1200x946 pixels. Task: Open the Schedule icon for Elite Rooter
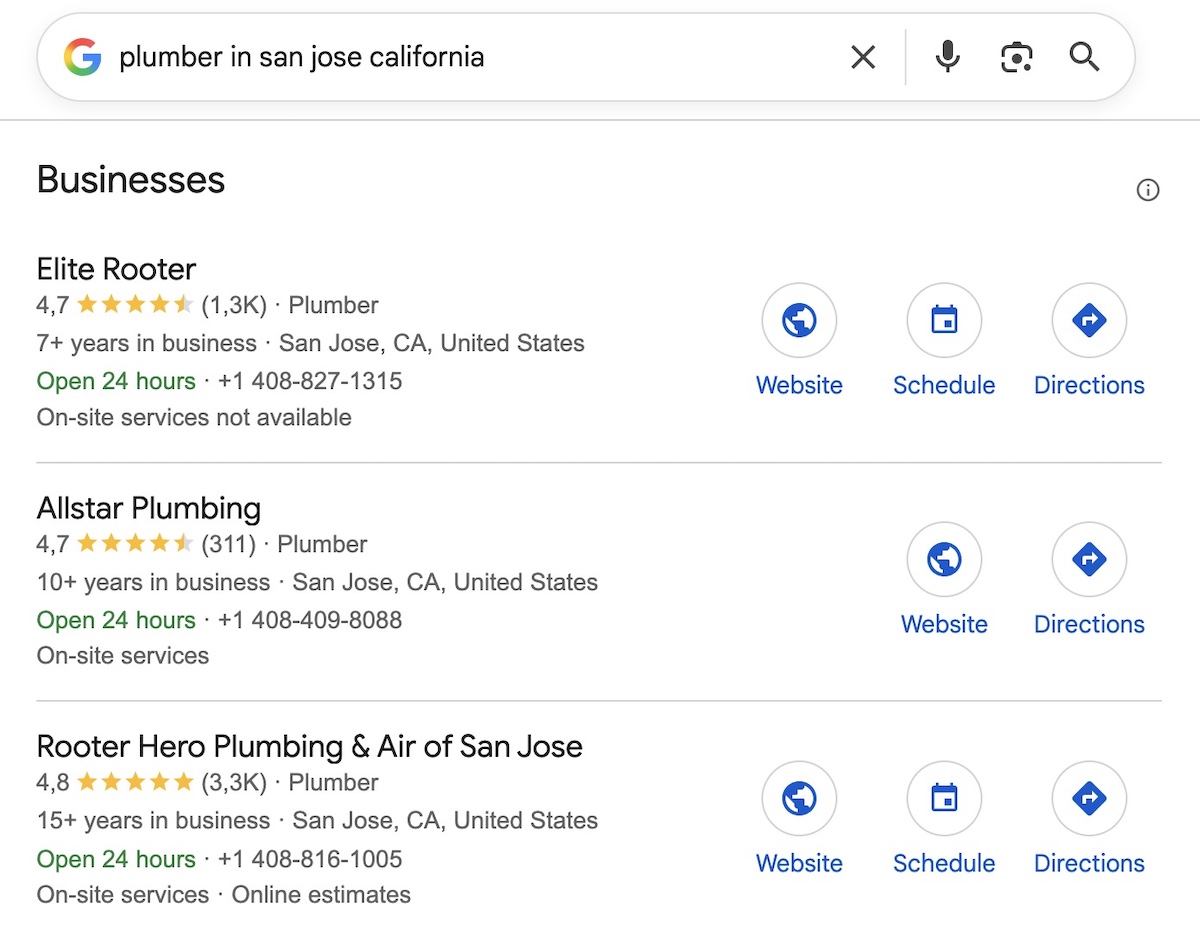coord(944,320)
